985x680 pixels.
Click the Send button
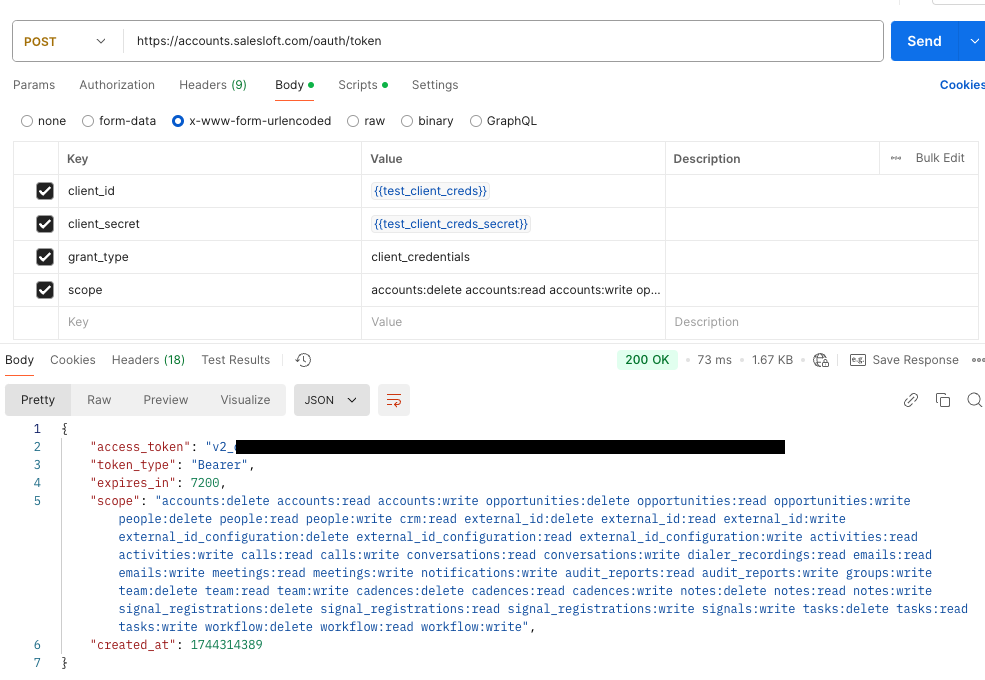(924, 41)
